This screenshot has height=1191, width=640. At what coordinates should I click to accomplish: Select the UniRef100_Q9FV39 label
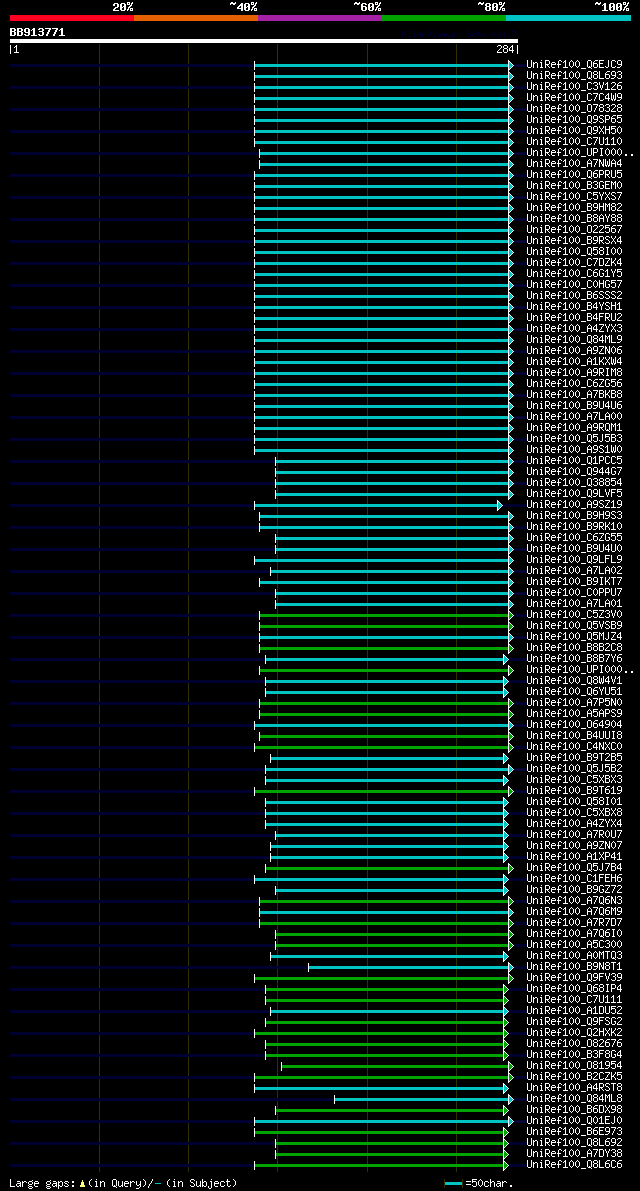click(574, 978)
